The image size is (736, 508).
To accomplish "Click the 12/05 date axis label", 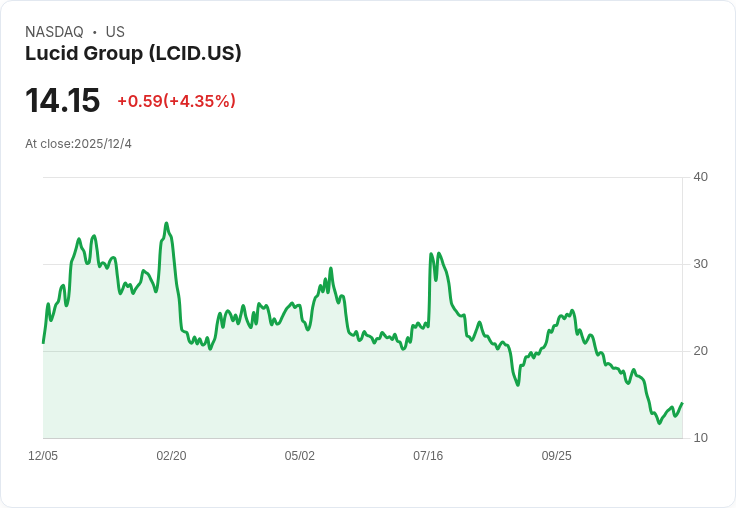I will click(43, 456).
